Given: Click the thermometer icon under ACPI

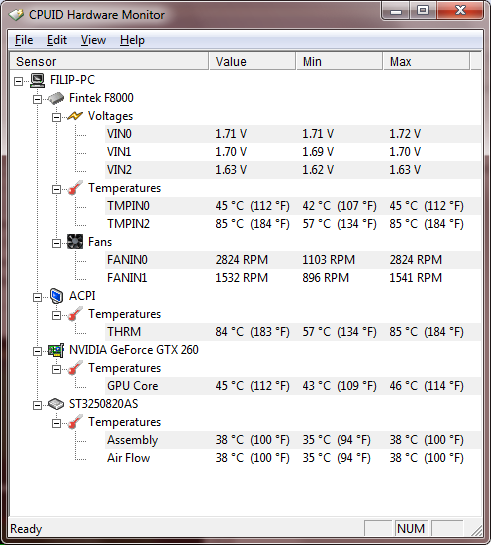Looking at the screenshot, I should pos(75,314).
